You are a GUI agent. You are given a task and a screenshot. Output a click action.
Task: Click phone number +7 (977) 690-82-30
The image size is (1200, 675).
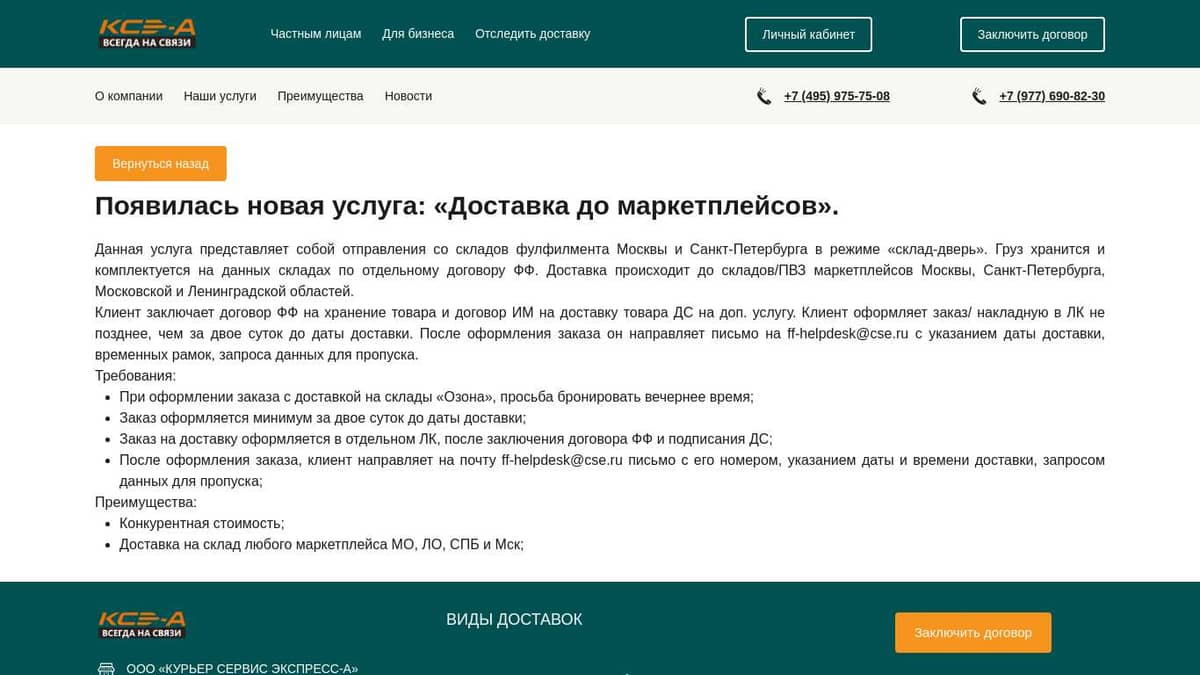(1051, 97)
